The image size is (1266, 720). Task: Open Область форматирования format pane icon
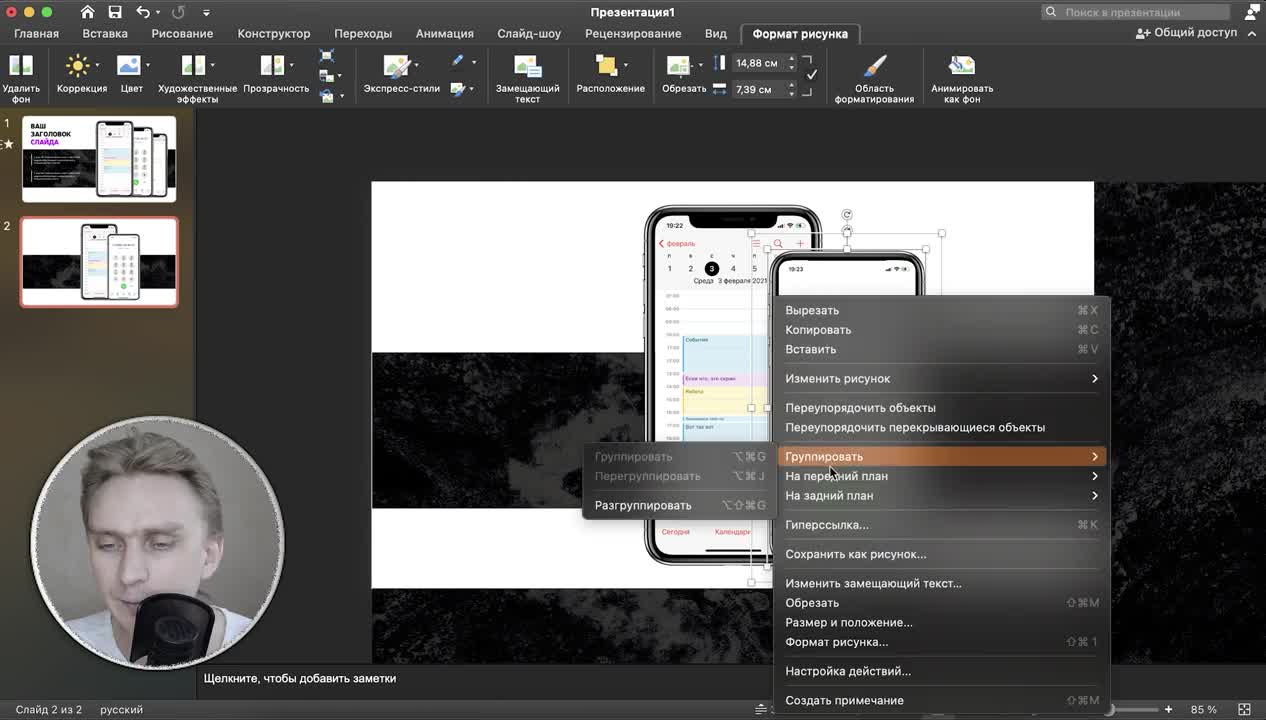point(874,66)
